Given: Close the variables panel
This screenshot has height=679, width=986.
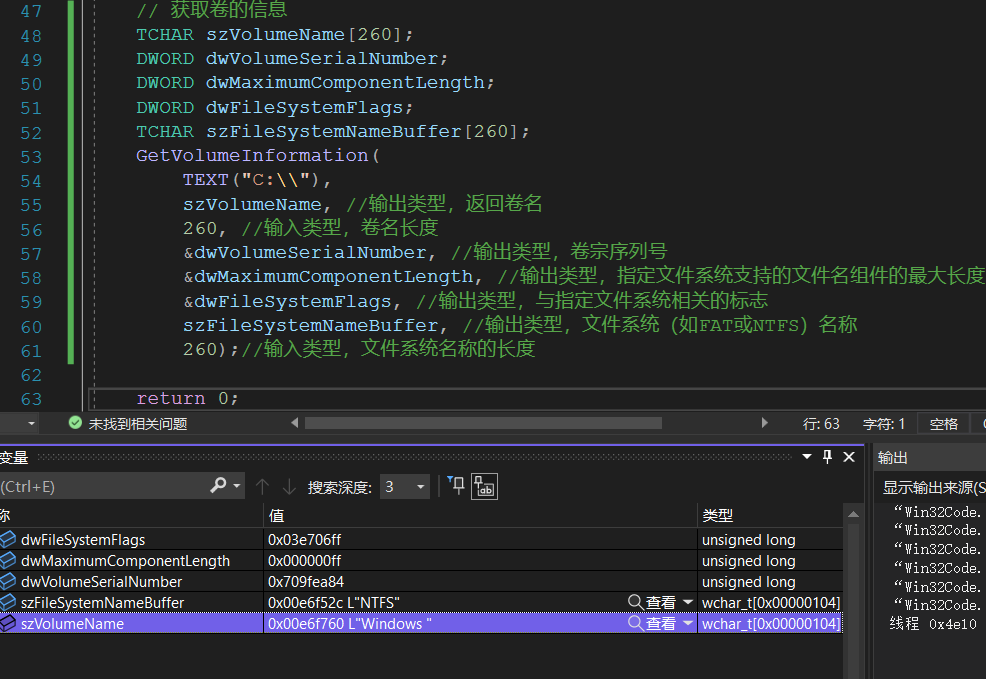Looking at the screenshot, I should click(849, 457).
